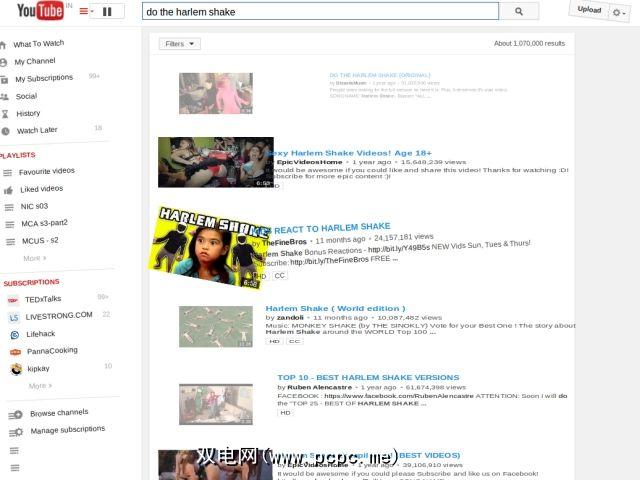The height and width of the screenshot is (480, 640).
Task: Open the bit.ly/TheFineBros link
Action: 329,261
